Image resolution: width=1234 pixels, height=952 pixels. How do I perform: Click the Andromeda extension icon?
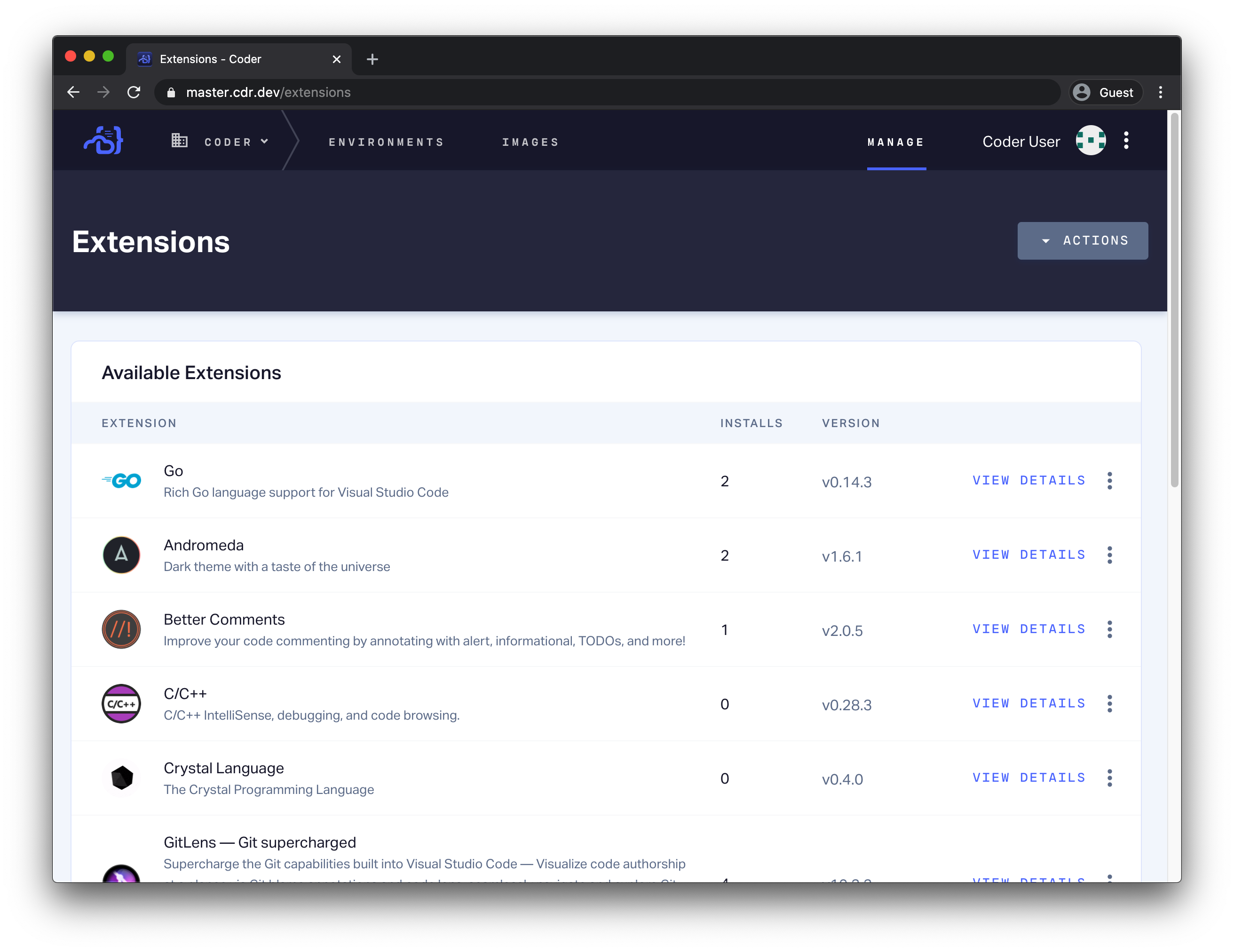pos(121,555)
